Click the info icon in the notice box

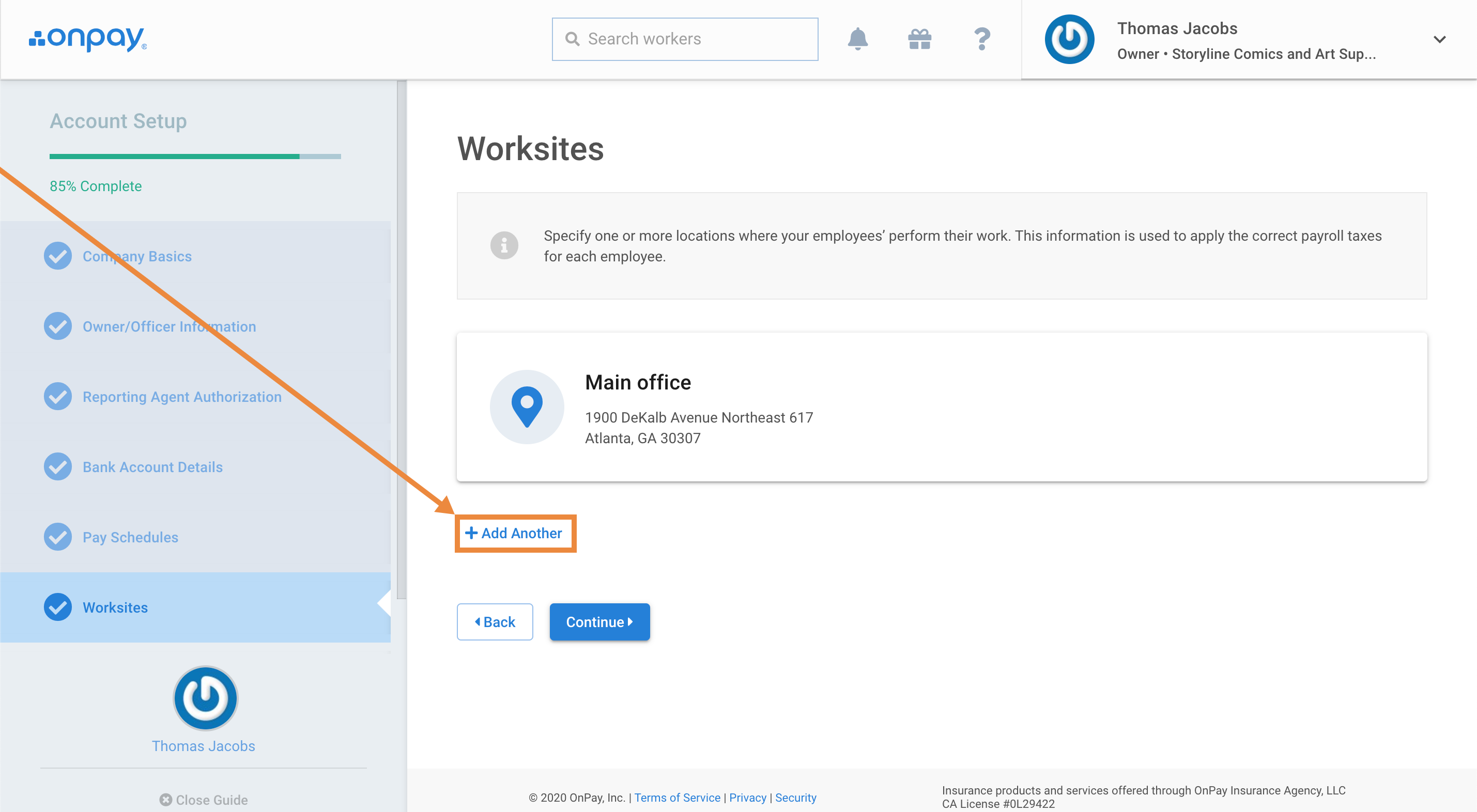[x=504, y=246]
